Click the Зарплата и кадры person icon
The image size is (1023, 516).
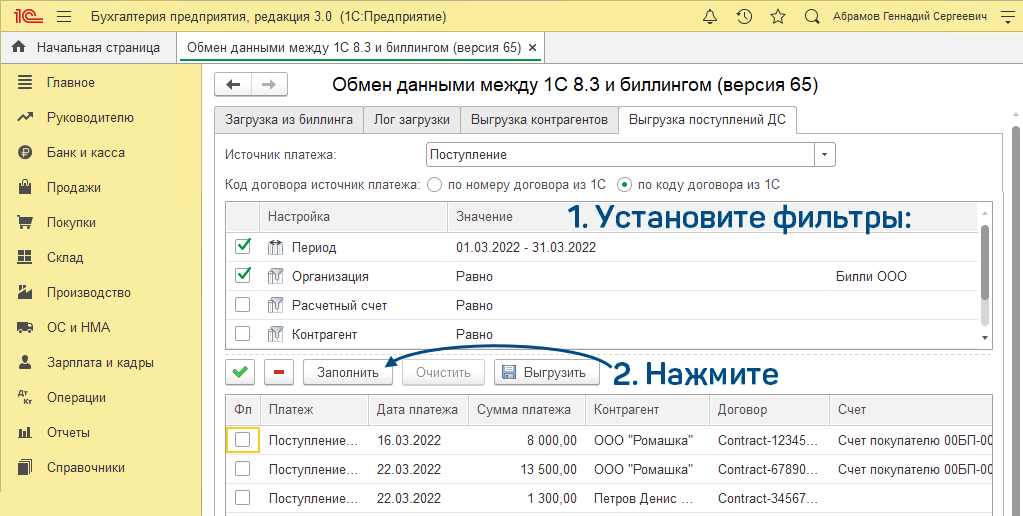pos(25,362)
